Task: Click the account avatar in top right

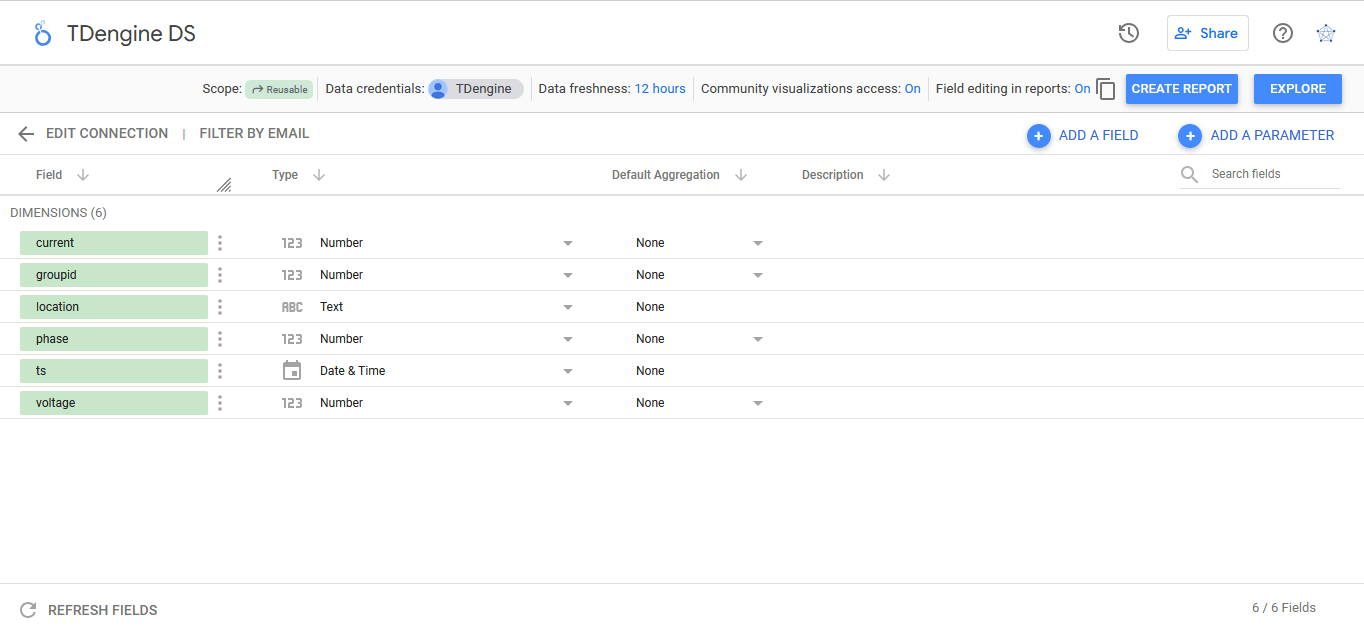Action: (1325, 33)
